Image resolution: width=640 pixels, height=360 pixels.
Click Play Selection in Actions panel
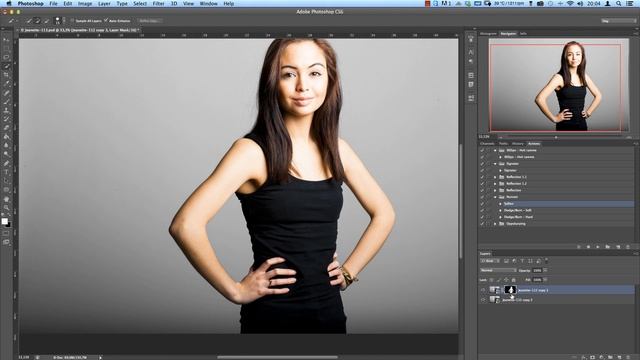(598, 247)
